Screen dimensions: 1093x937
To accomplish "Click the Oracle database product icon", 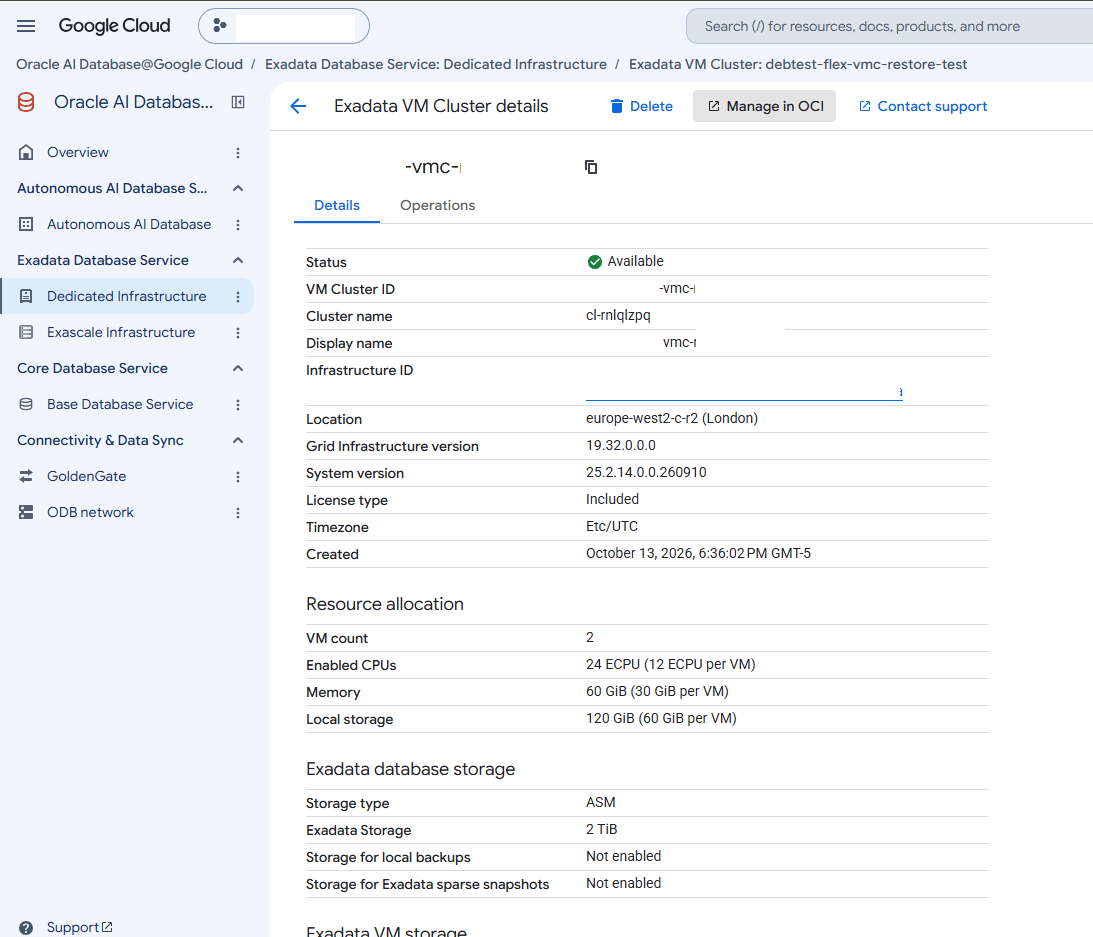I will (26, 102).
